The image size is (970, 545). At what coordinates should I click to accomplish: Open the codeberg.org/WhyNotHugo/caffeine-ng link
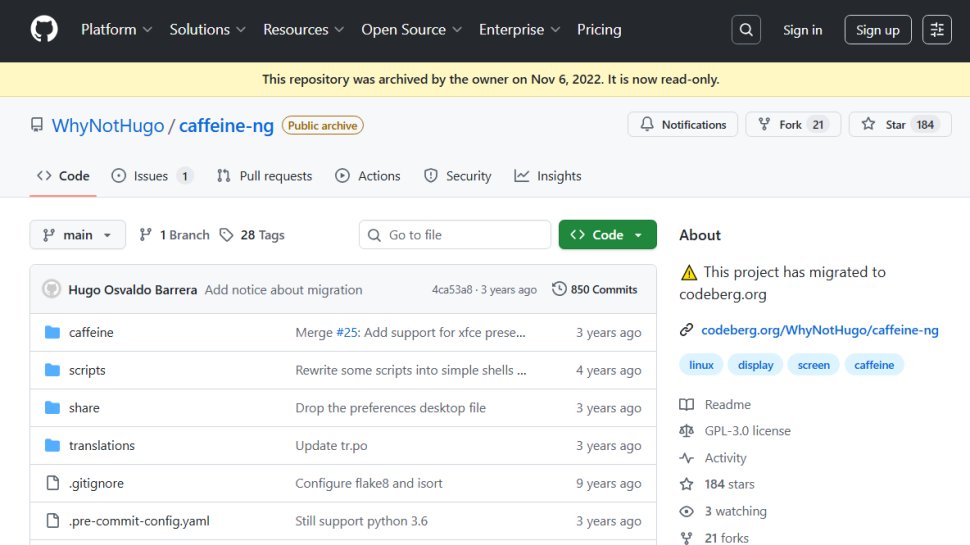tap(820, 330)
